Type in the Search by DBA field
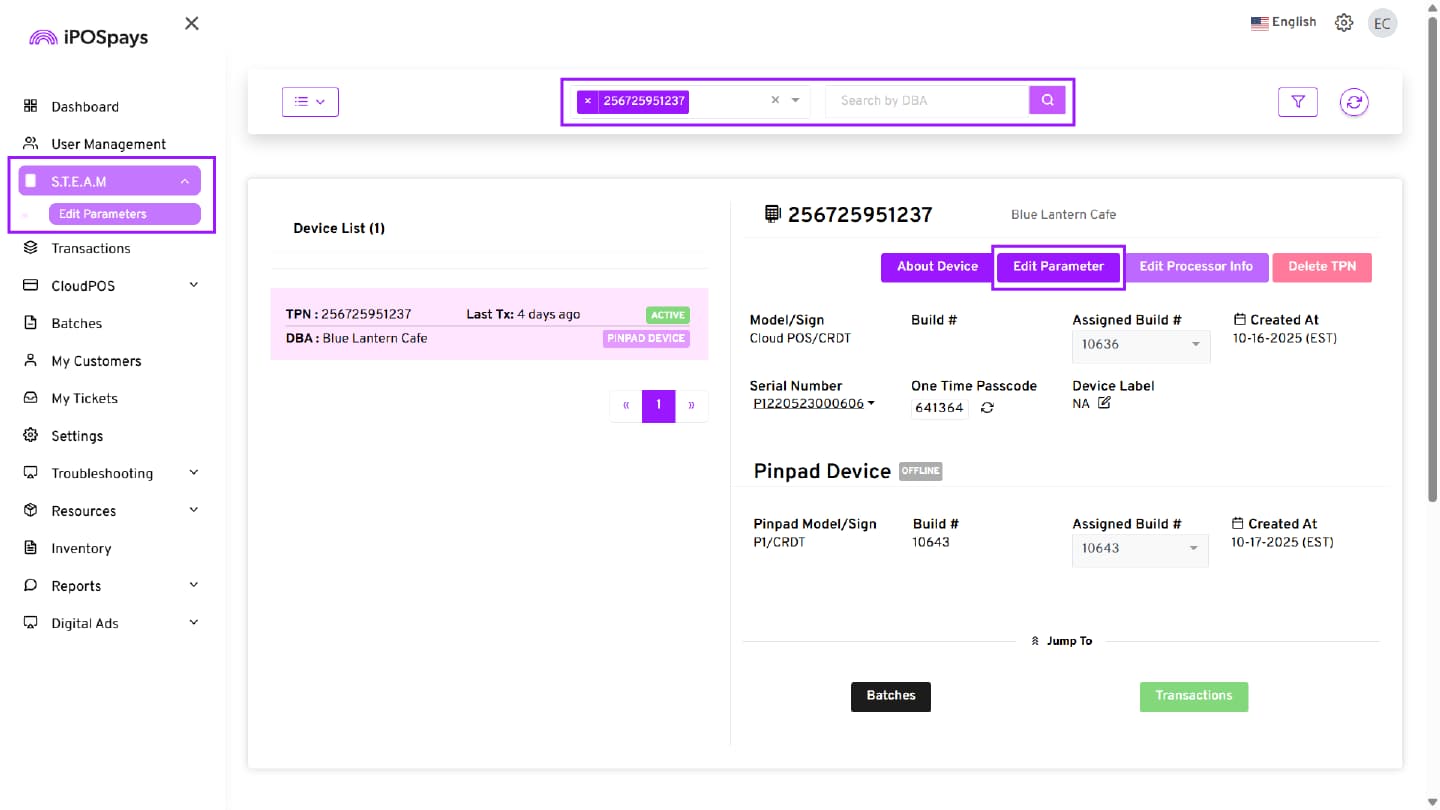Image resolution: width=1440 pixels, height=810 pixels. 926,101
